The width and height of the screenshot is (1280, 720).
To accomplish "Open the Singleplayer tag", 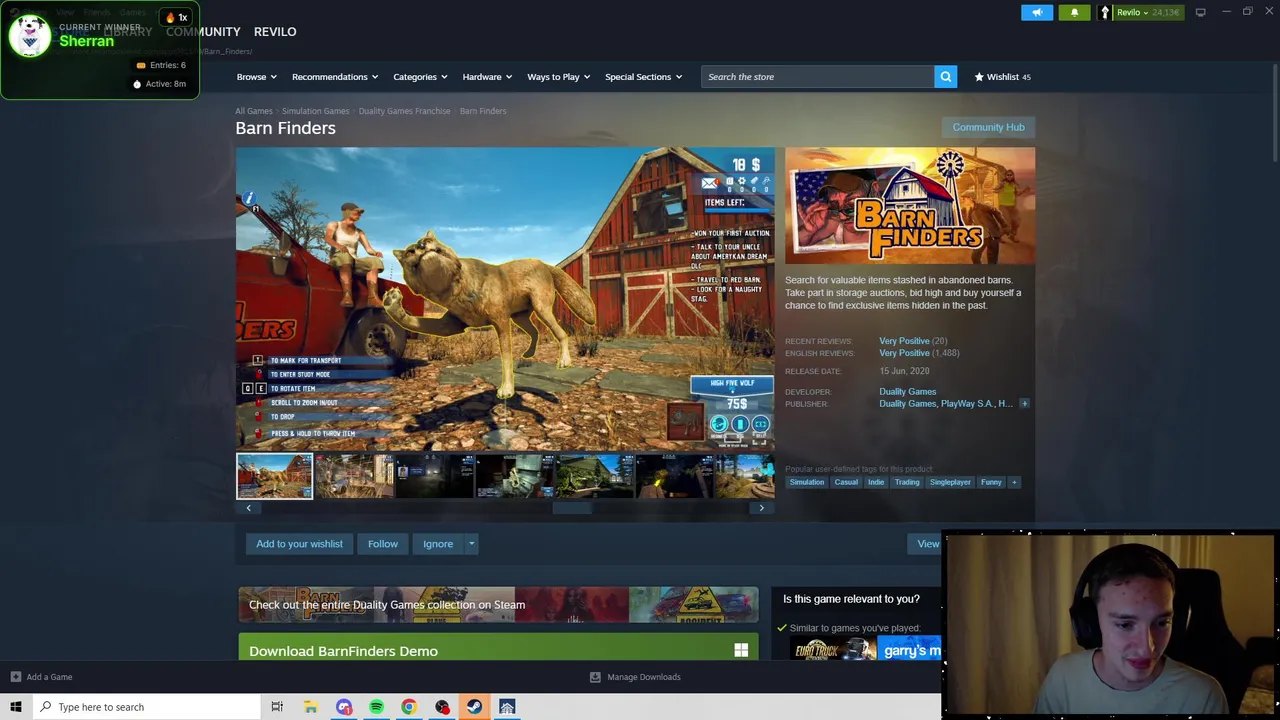I will 950,482.
